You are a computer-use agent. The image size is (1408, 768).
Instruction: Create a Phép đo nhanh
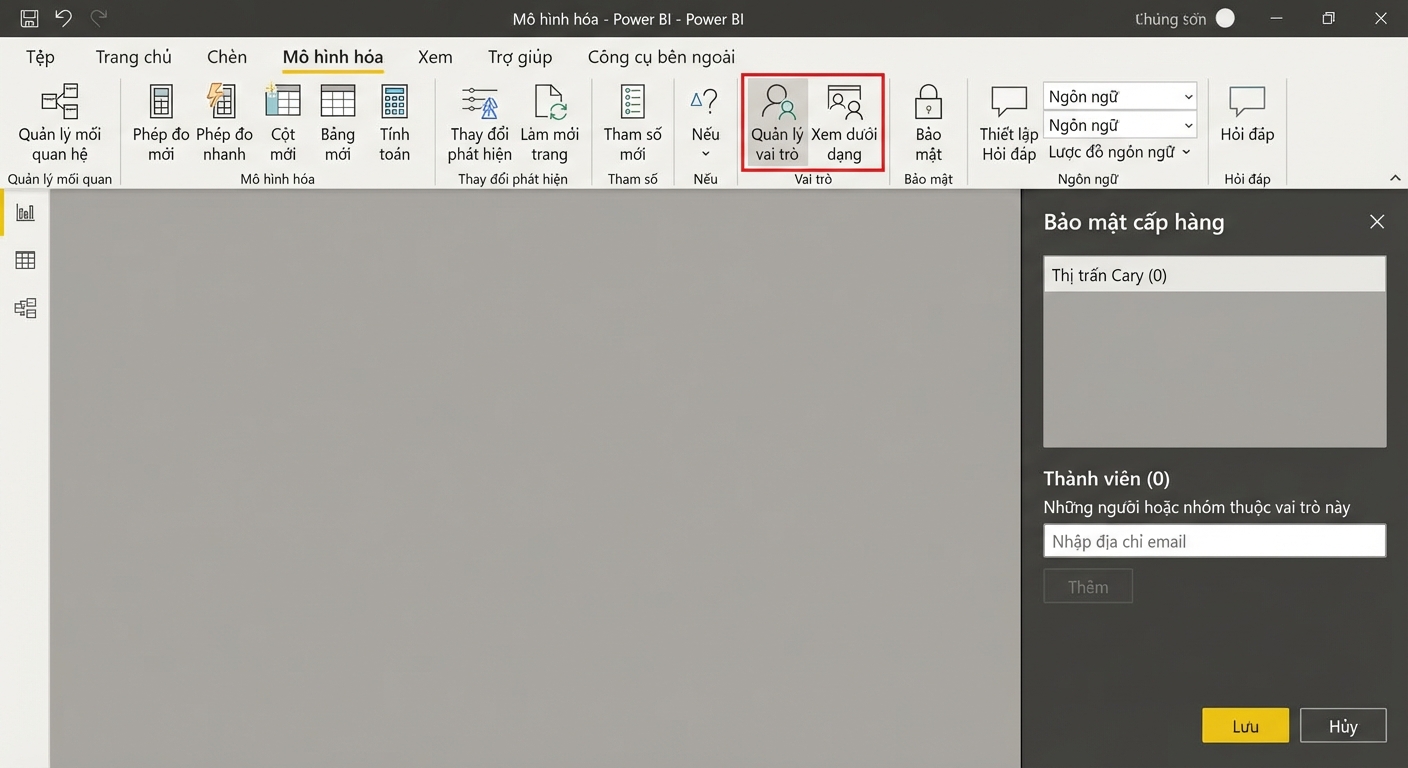tap(224, 124)
